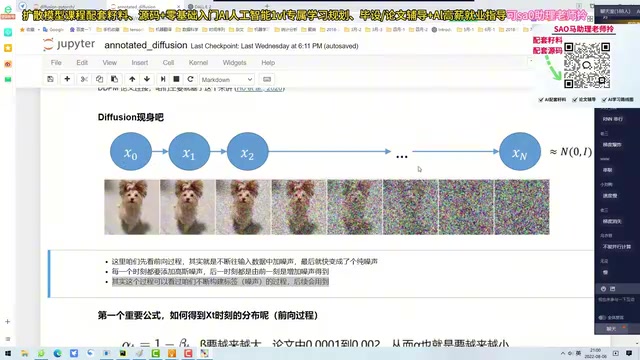
Task: Click the red Weibo sidebar icon
Action: tap(8, 64)
